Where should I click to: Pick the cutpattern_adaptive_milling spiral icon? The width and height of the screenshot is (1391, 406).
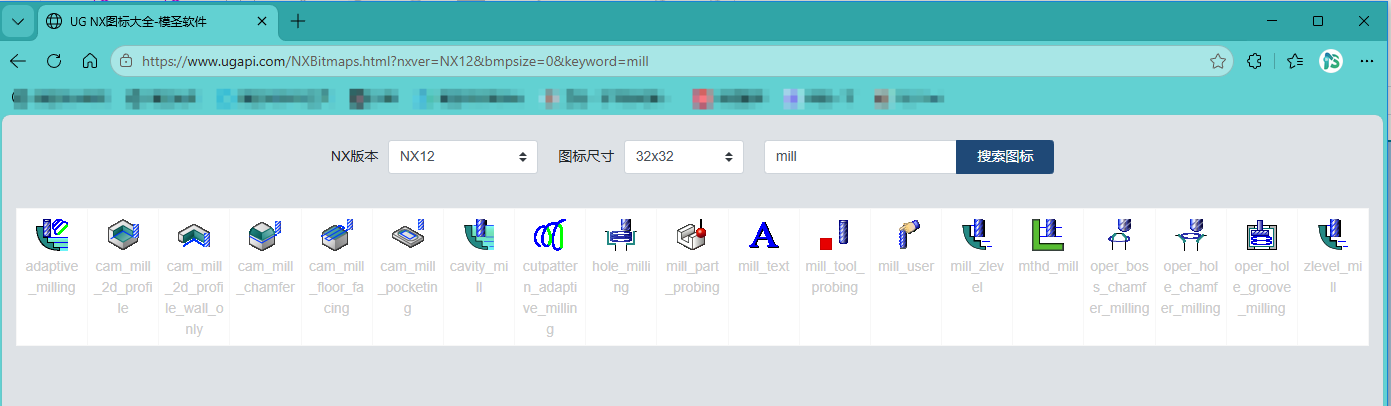(x=550, y=235)
